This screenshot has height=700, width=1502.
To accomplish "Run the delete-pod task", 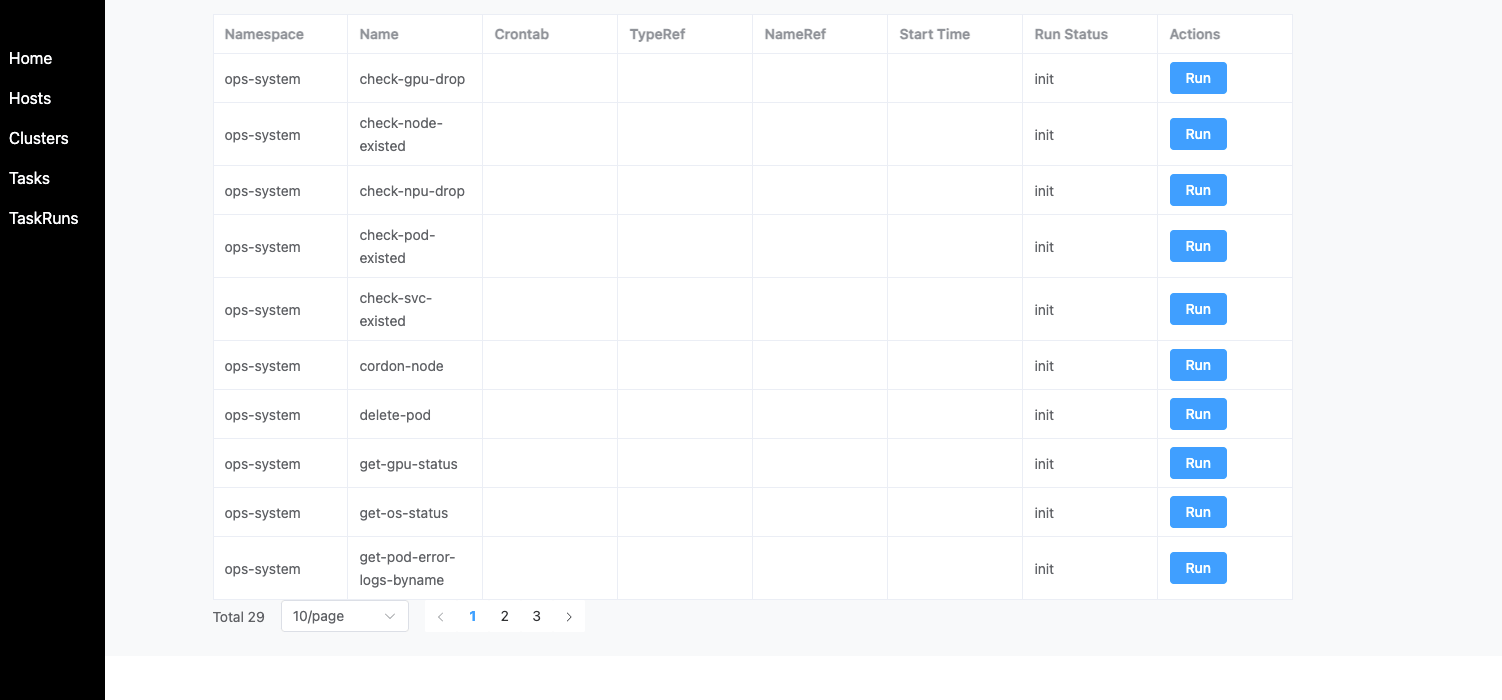I will click(x=1198, y=414).
